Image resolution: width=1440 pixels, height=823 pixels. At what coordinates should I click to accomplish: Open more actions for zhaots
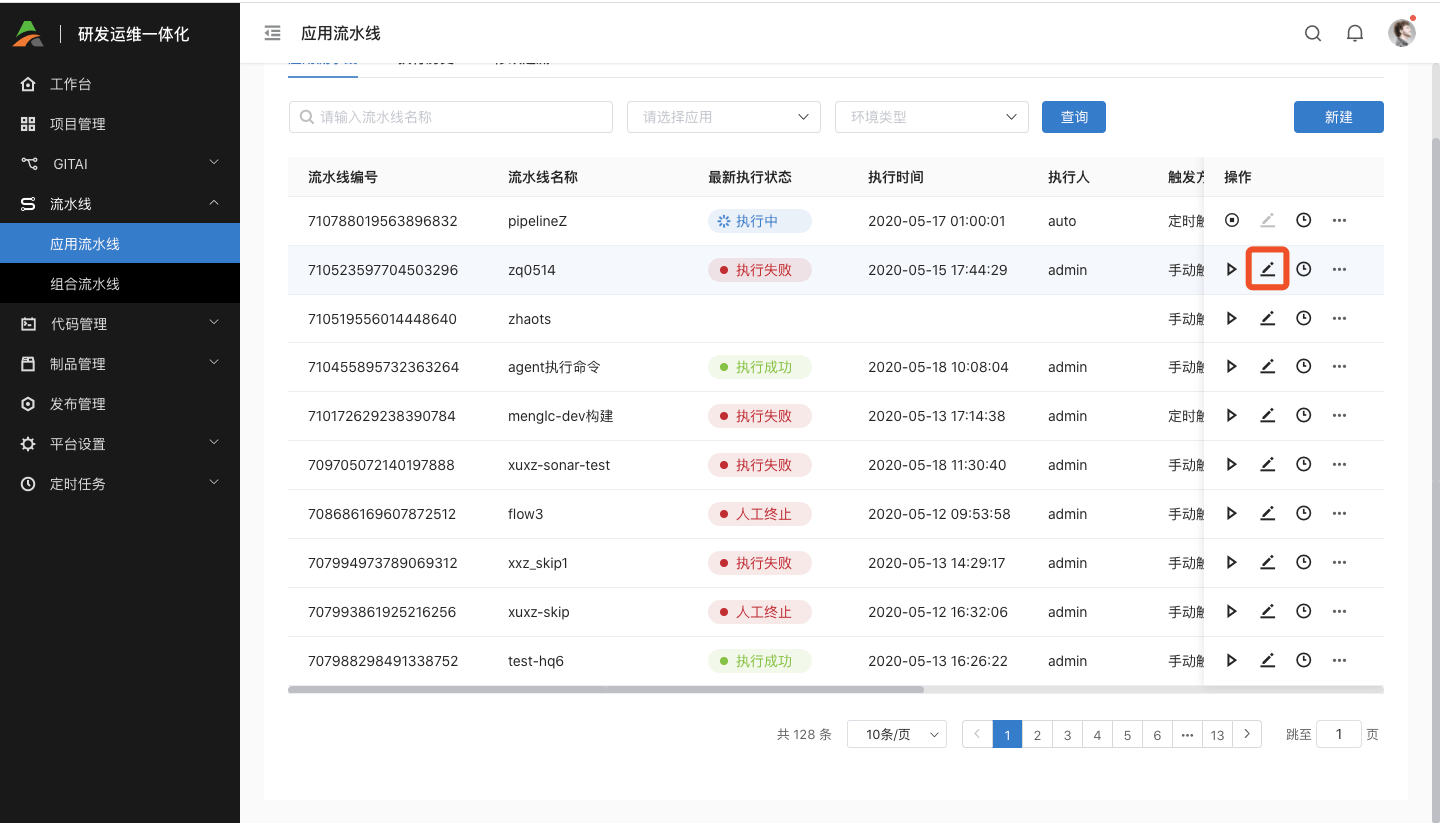click(x=1340, y=318)
